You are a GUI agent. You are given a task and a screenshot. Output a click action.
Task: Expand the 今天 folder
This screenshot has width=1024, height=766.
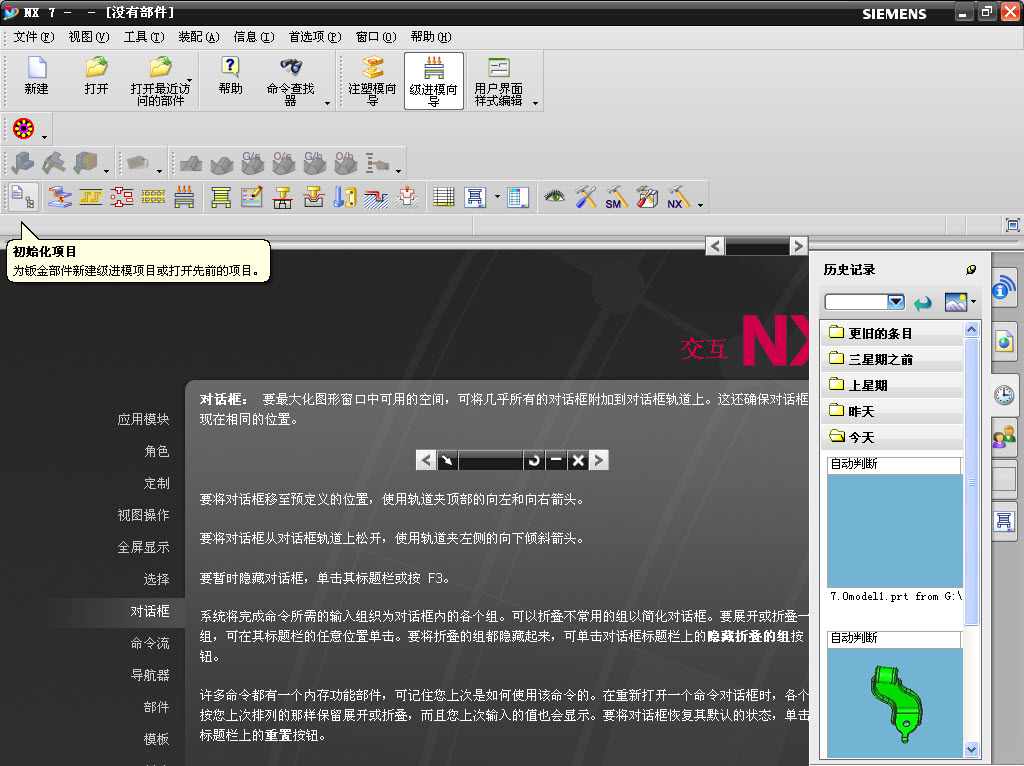click(x=891, y=437)
